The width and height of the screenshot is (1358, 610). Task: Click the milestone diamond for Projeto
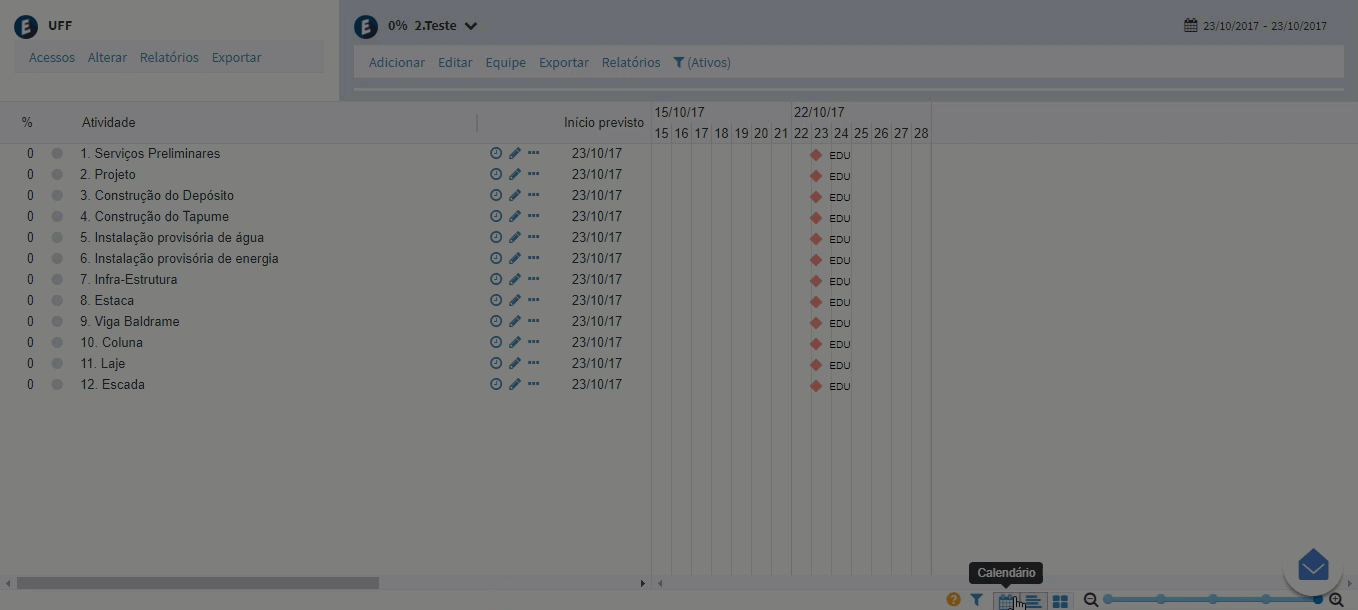coord(816,176)
